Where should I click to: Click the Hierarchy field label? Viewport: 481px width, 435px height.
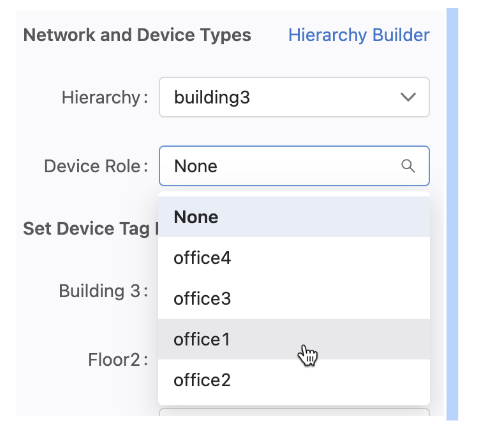tap(105, 98)
